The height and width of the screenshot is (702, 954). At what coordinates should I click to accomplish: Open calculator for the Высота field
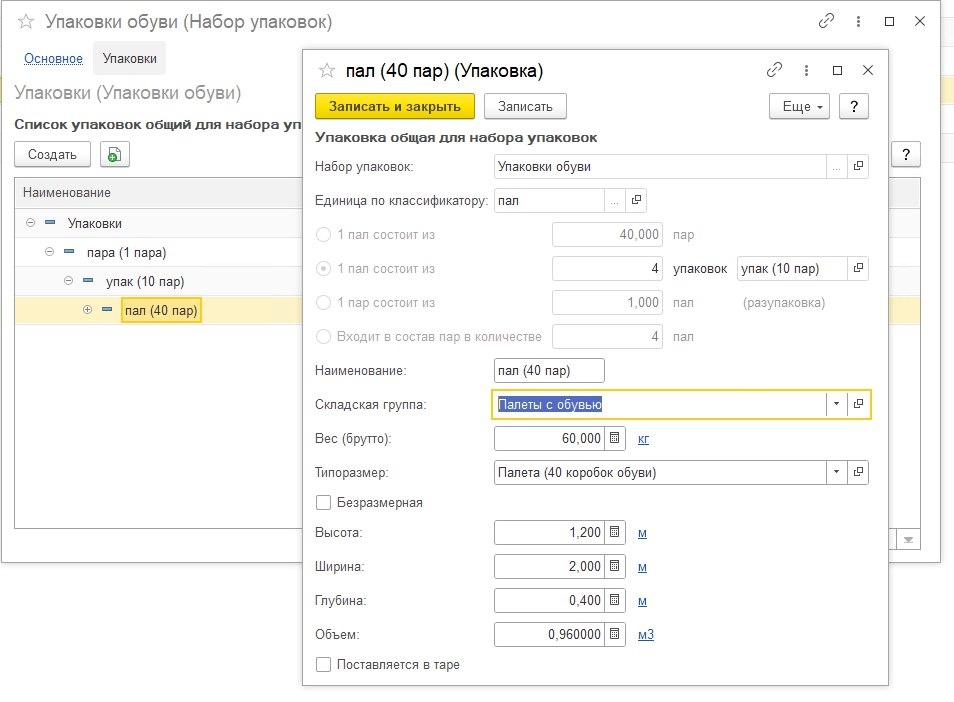[616, 532]
